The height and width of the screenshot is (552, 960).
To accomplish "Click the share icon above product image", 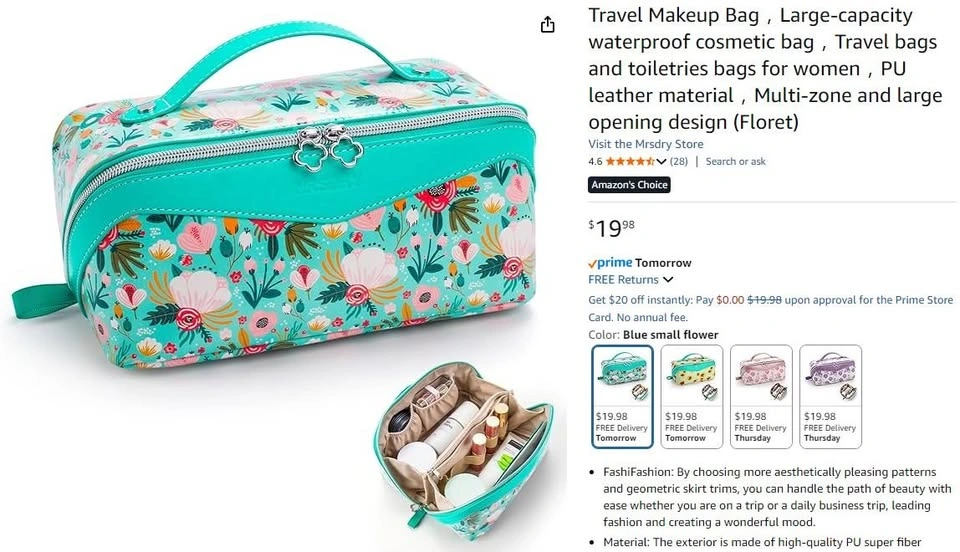I will point(547,24).
